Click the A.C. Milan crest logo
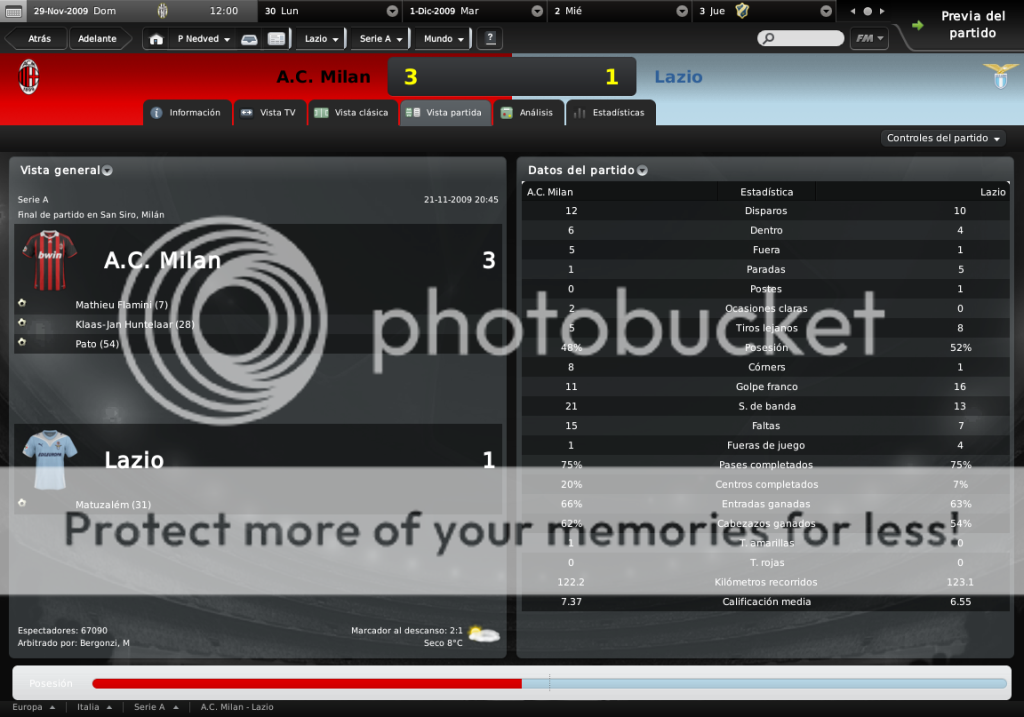 (28, 76)
